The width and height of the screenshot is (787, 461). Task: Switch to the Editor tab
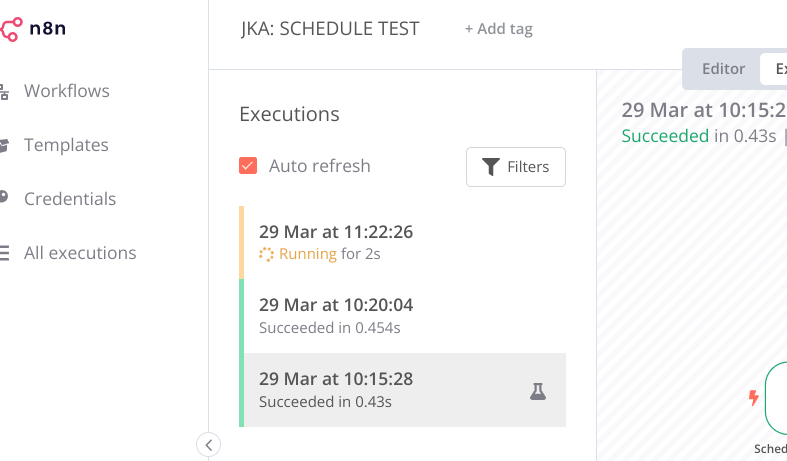[723, 69]
